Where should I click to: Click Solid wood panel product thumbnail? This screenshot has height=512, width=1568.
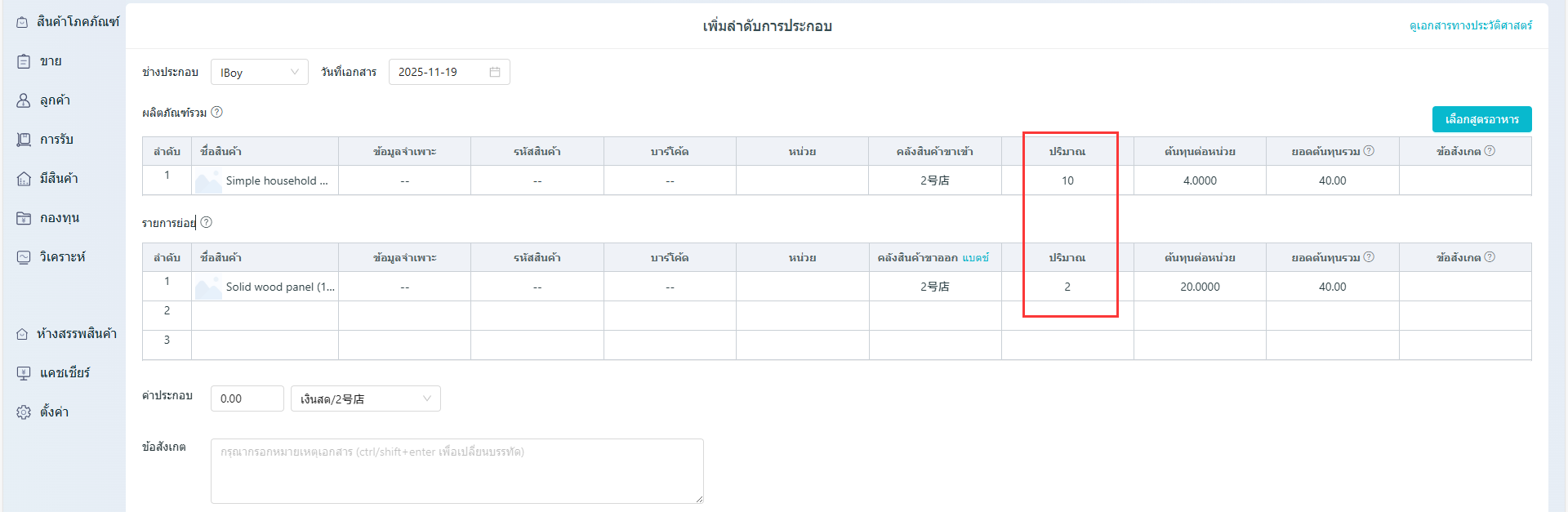tap(208, 287)
